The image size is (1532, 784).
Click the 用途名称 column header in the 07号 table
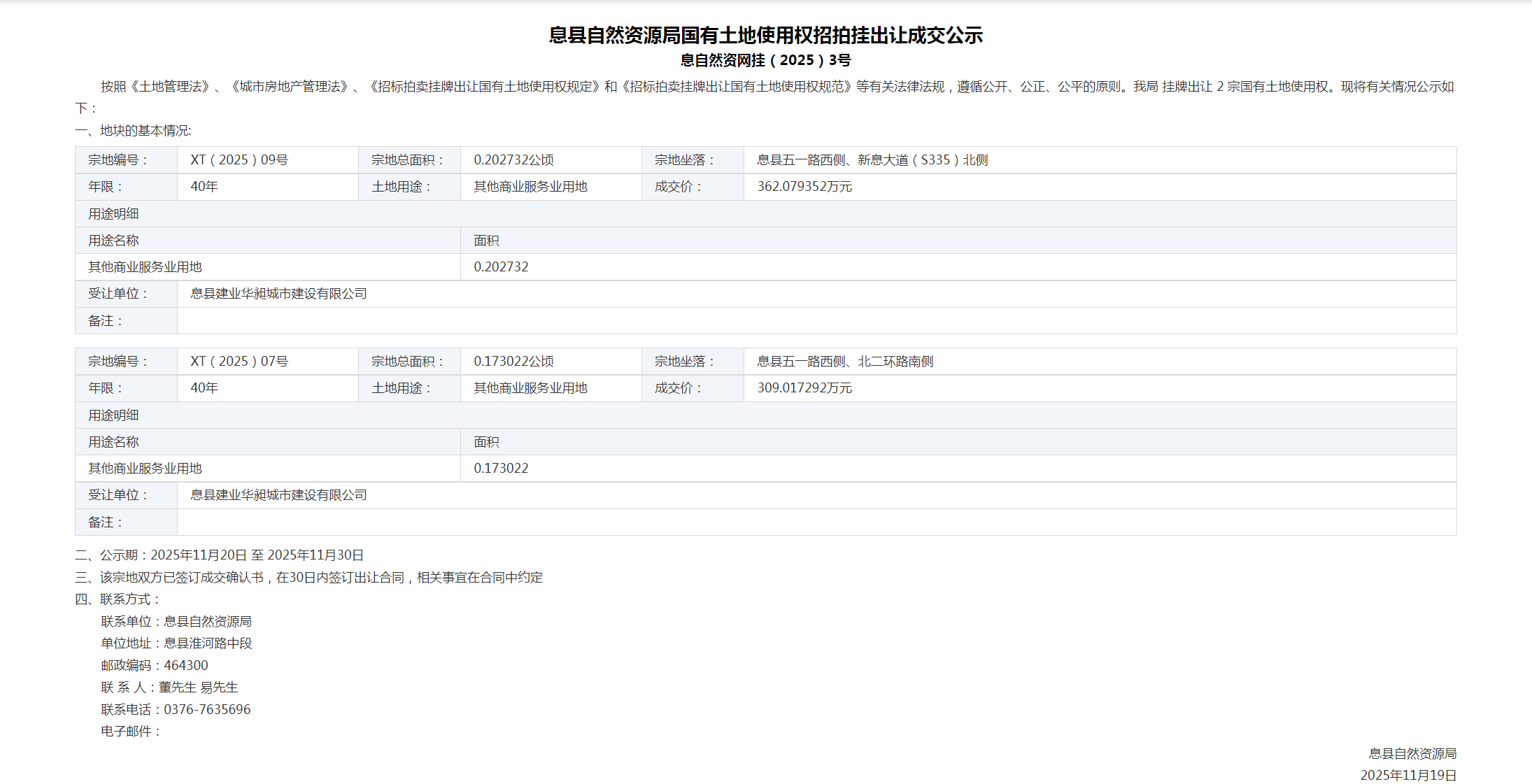(x=113, y=442)
